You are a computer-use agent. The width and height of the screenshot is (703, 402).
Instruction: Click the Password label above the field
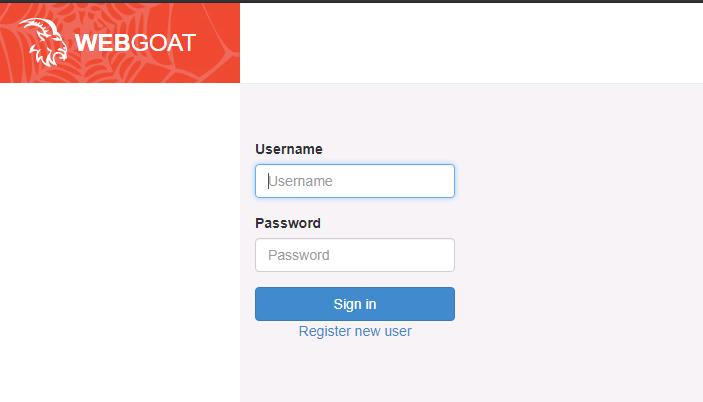coord(288,223)
